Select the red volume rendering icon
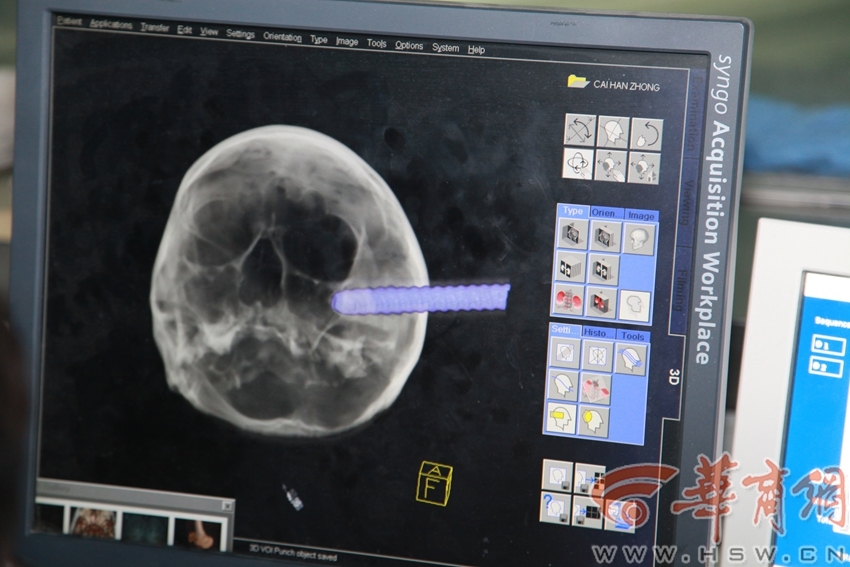 [x=569, y=299]
